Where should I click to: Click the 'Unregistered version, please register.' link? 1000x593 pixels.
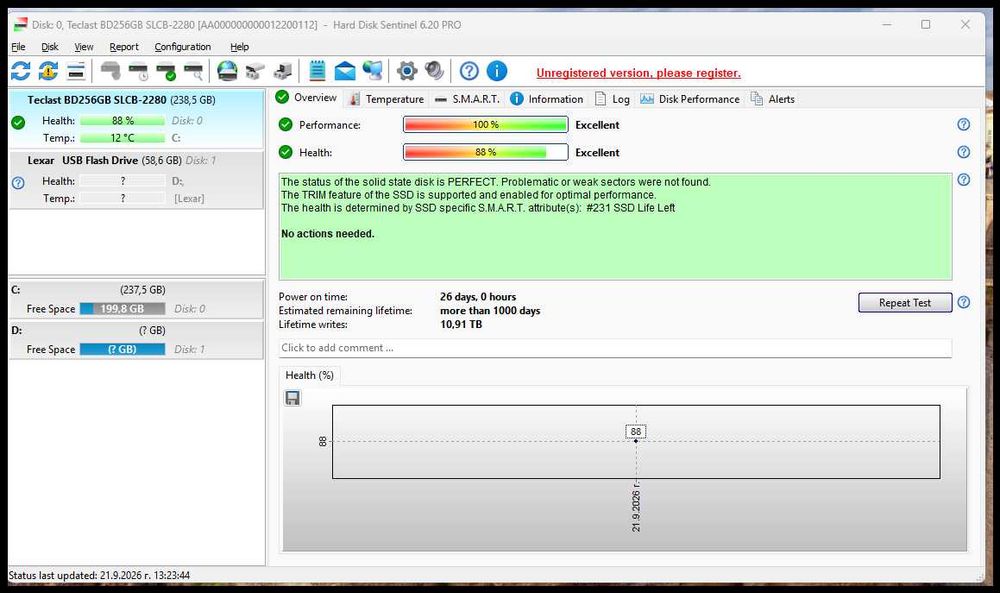coord(638,73)
